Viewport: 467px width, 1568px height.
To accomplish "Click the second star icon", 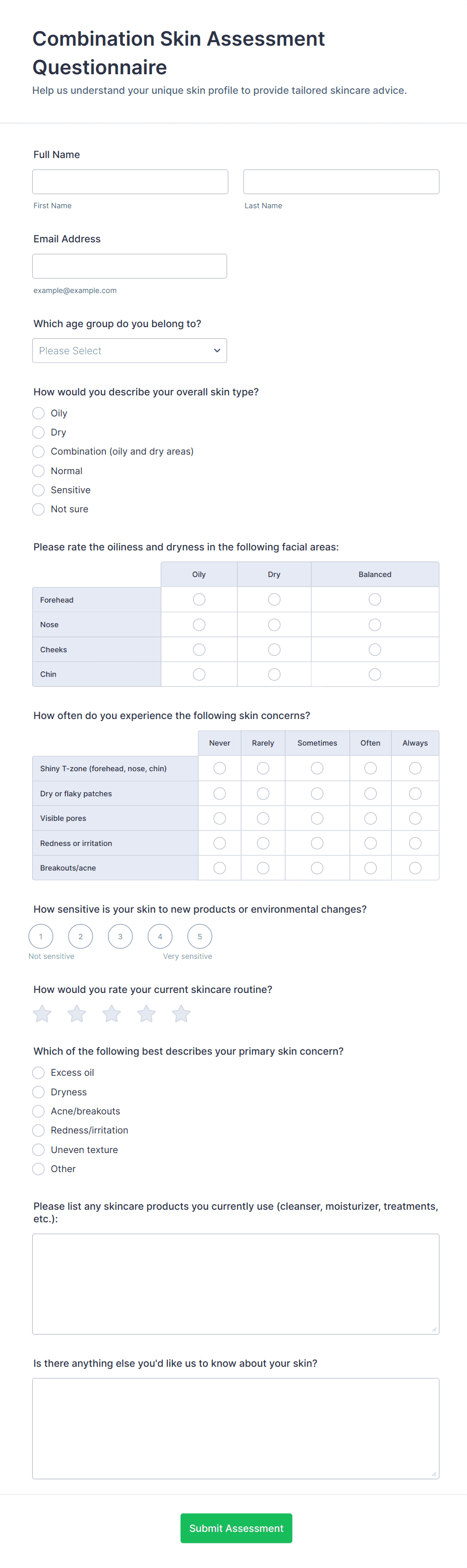I will coord(77,1014).
